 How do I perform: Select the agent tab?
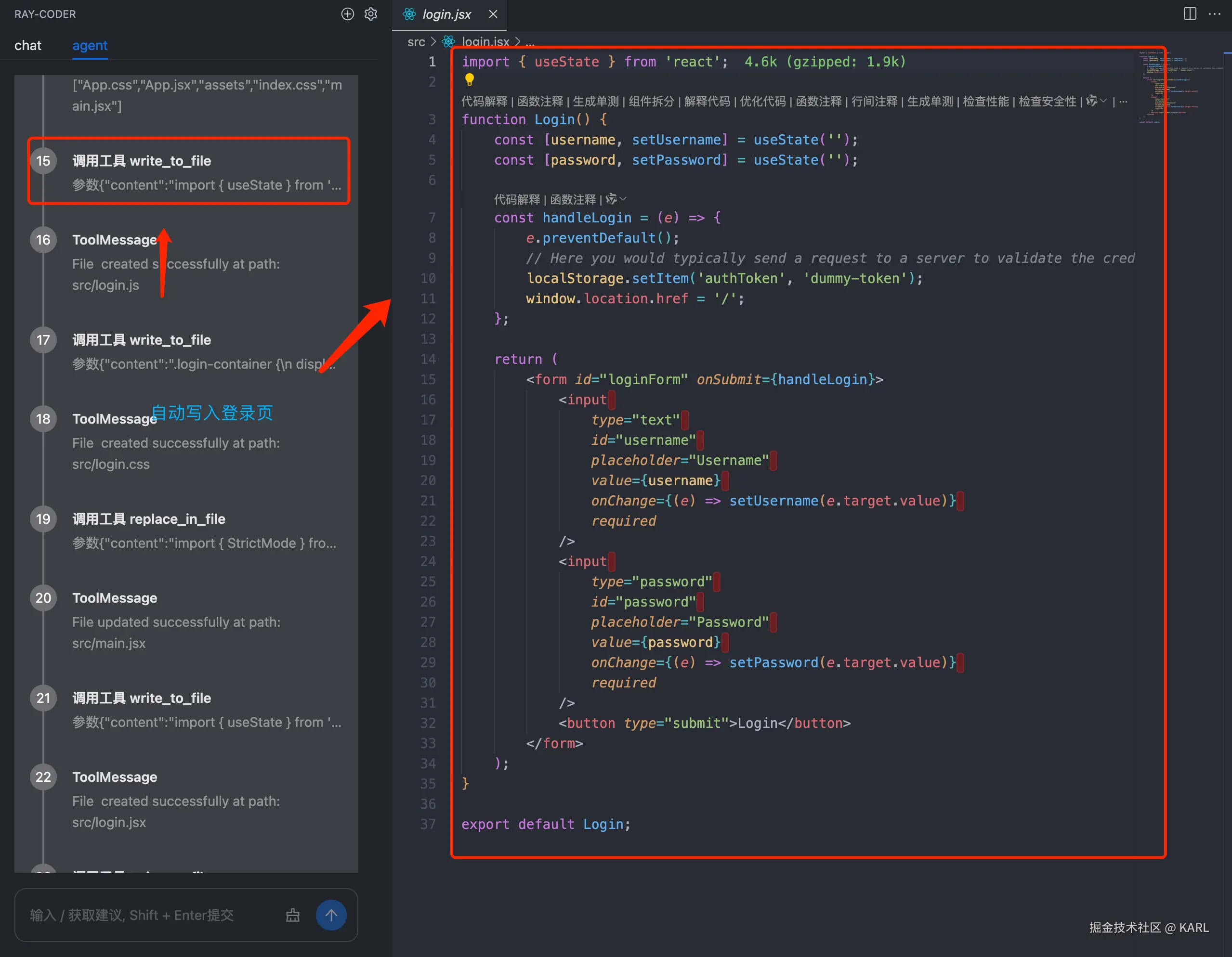(90, 46)
